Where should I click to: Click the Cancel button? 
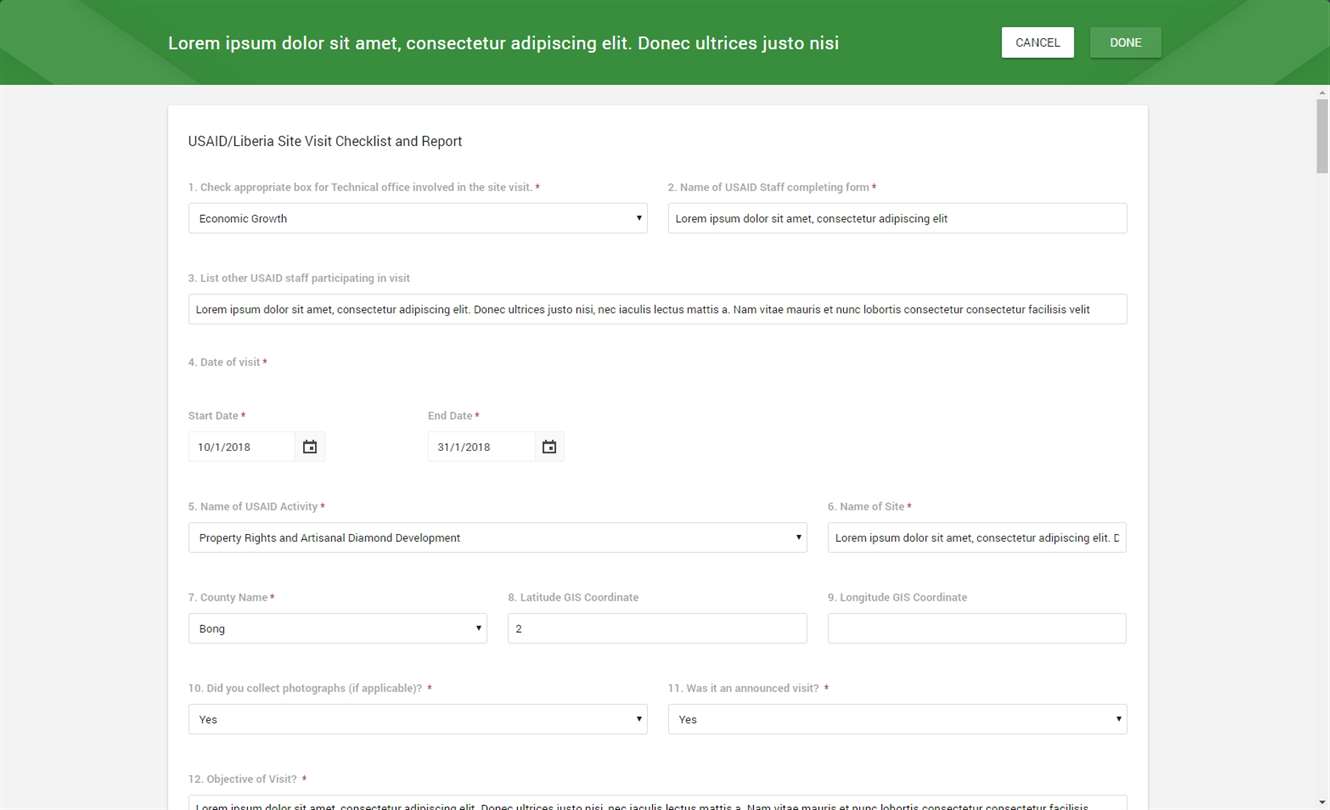(x=1037, y=43)
